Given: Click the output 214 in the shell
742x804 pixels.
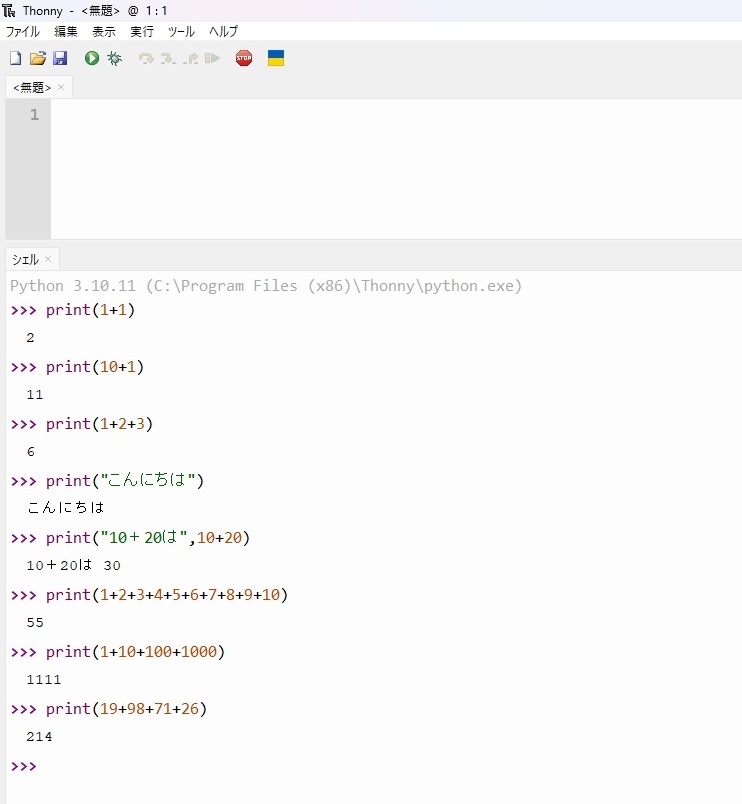Looking at the screenshot, I should [39, 736].
